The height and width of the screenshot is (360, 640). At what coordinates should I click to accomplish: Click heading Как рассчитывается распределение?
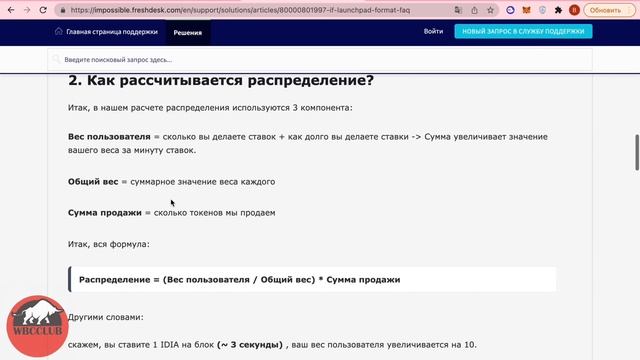tap(221, 80)
